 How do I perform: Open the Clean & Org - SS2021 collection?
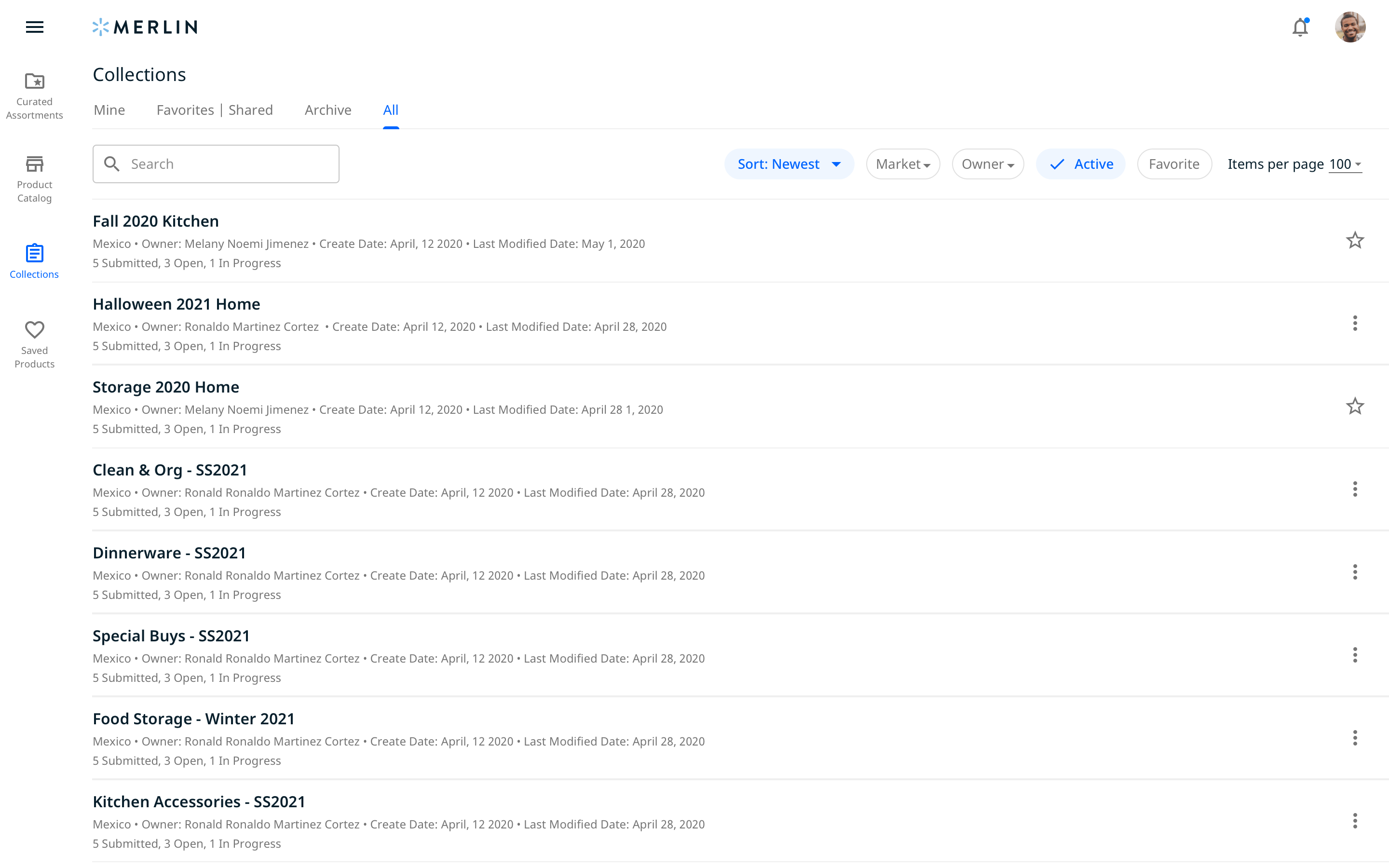[170, 470]
